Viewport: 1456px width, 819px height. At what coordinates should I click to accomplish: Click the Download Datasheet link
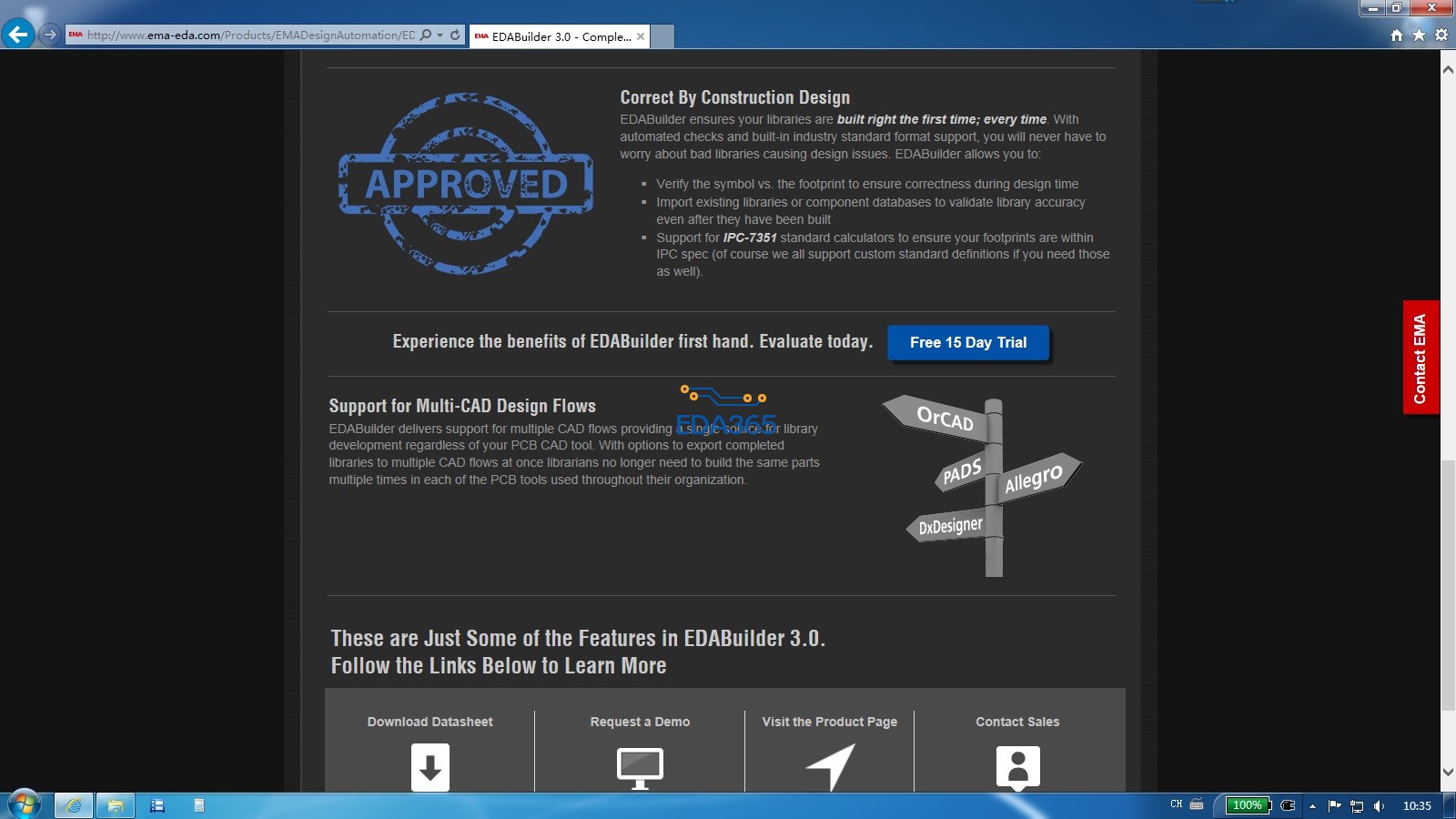(x=430, y=722)
